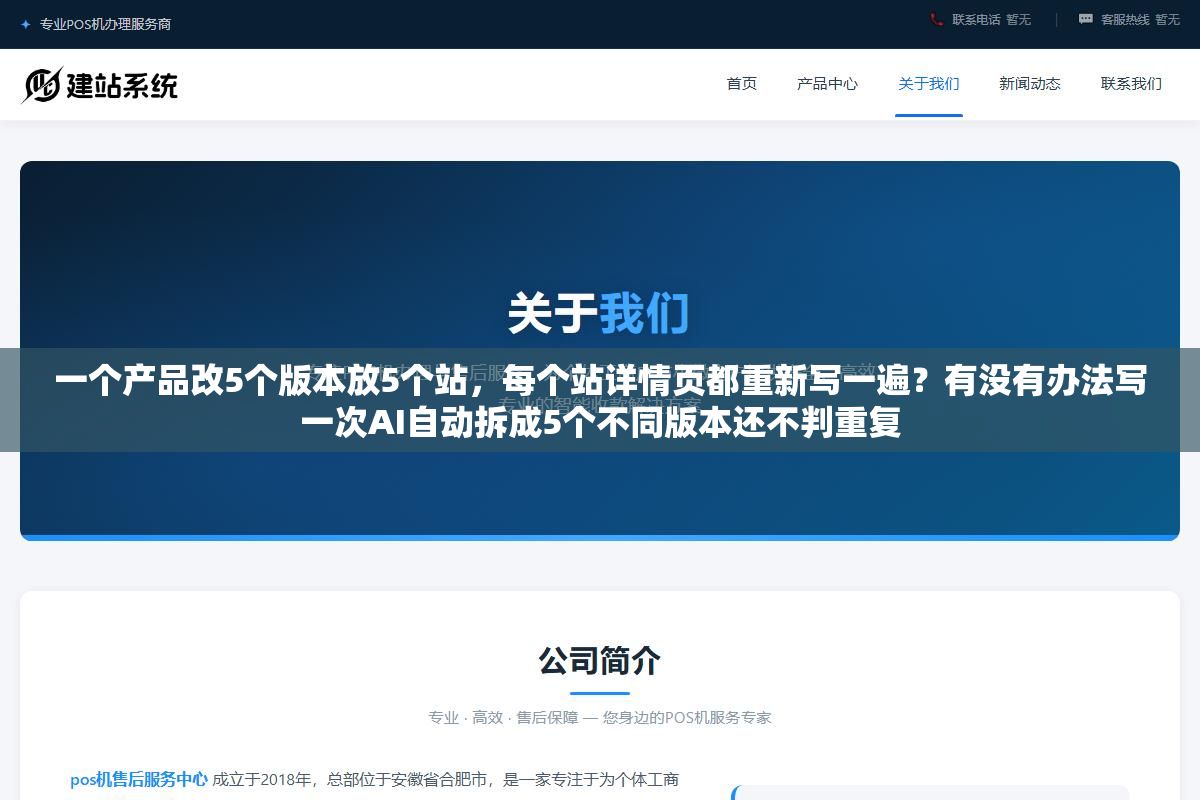This screenshot has width=1200, height=800.
Task: Click the 建站系统 logo
Action: [100, 85]
